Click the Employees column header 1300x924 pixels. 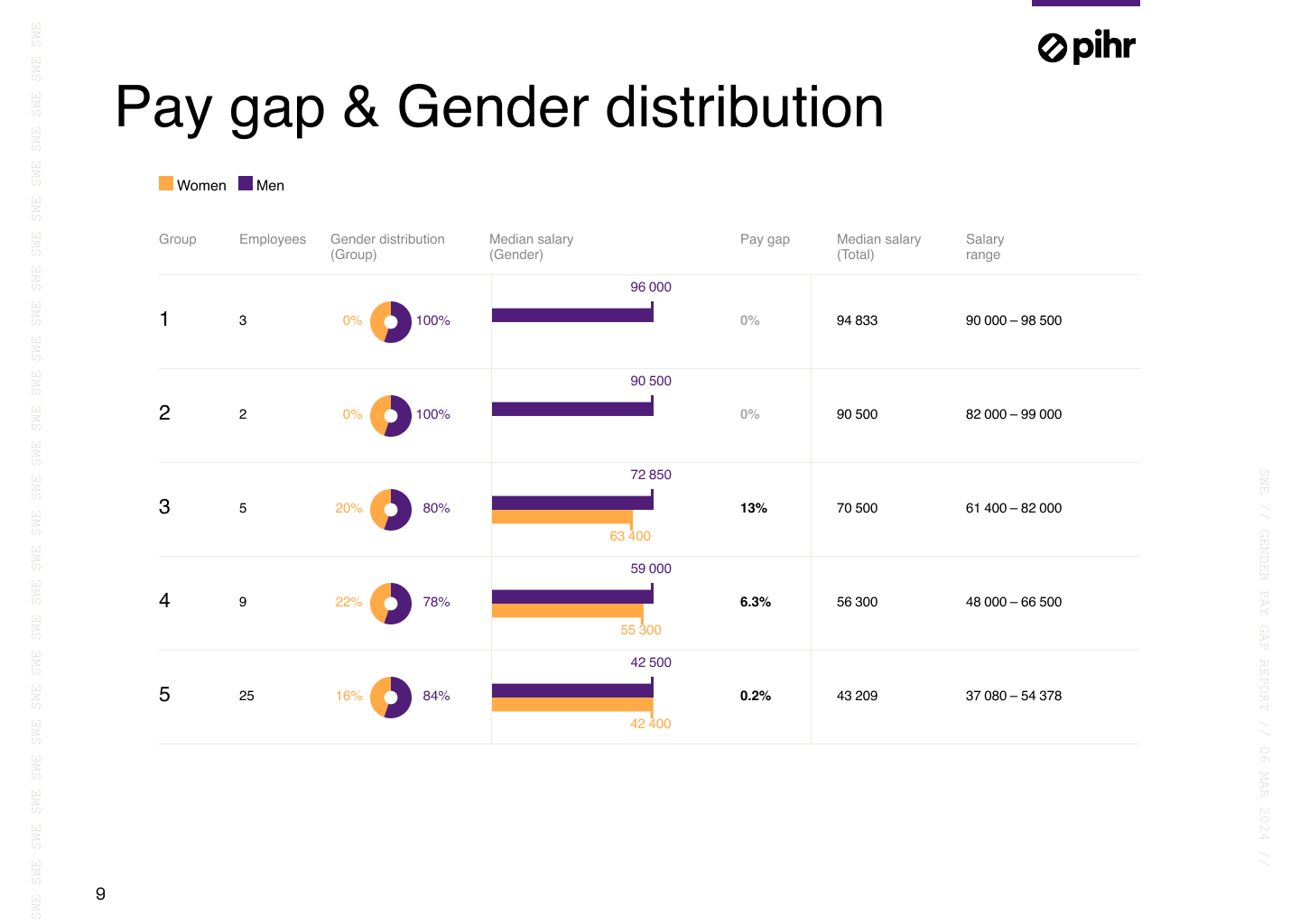pyautogui.click(x=273, y=239)
